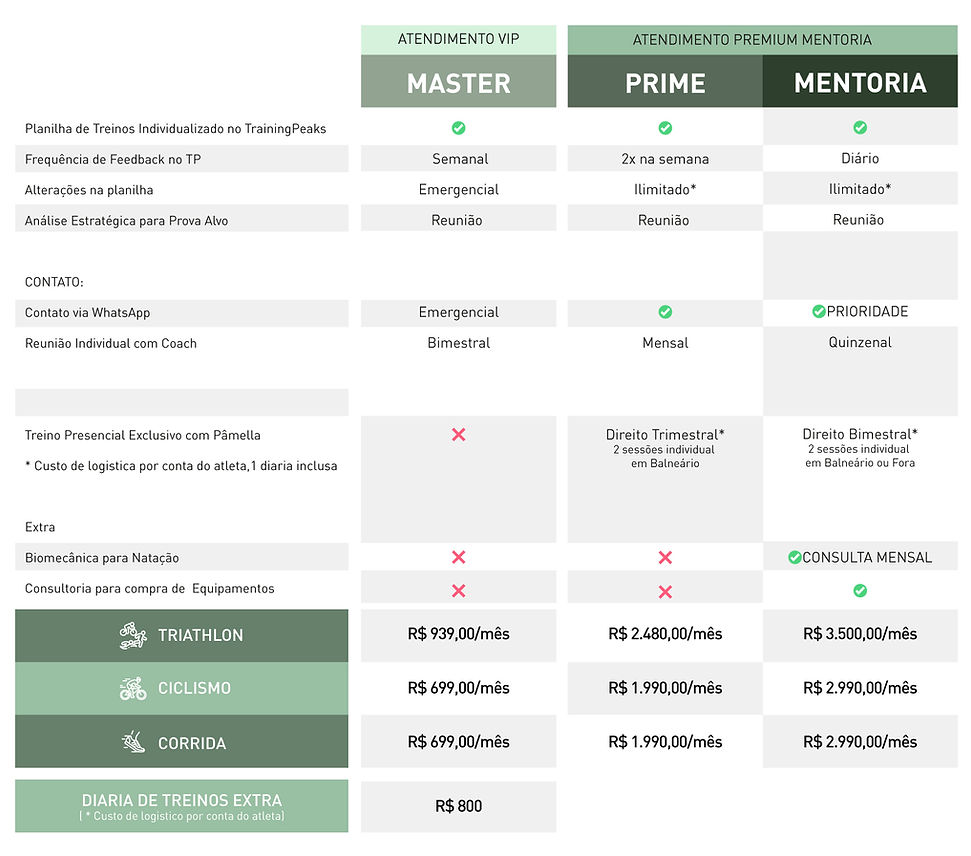Click the running shoe icon beside Corrida
Image resolution: width=971 pixels, height=856 pixels.
point(133,742)
